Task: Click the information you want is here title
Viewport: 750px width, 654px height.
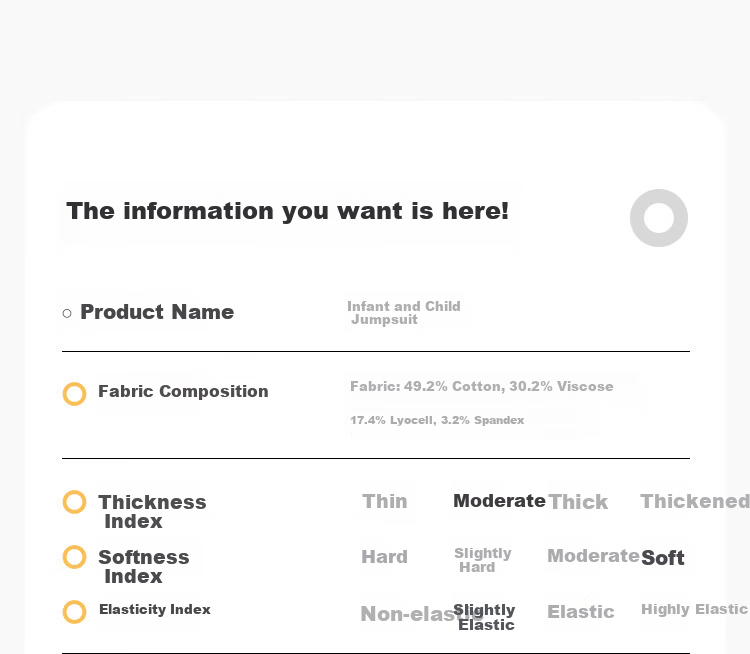Action: coord(287,211)
